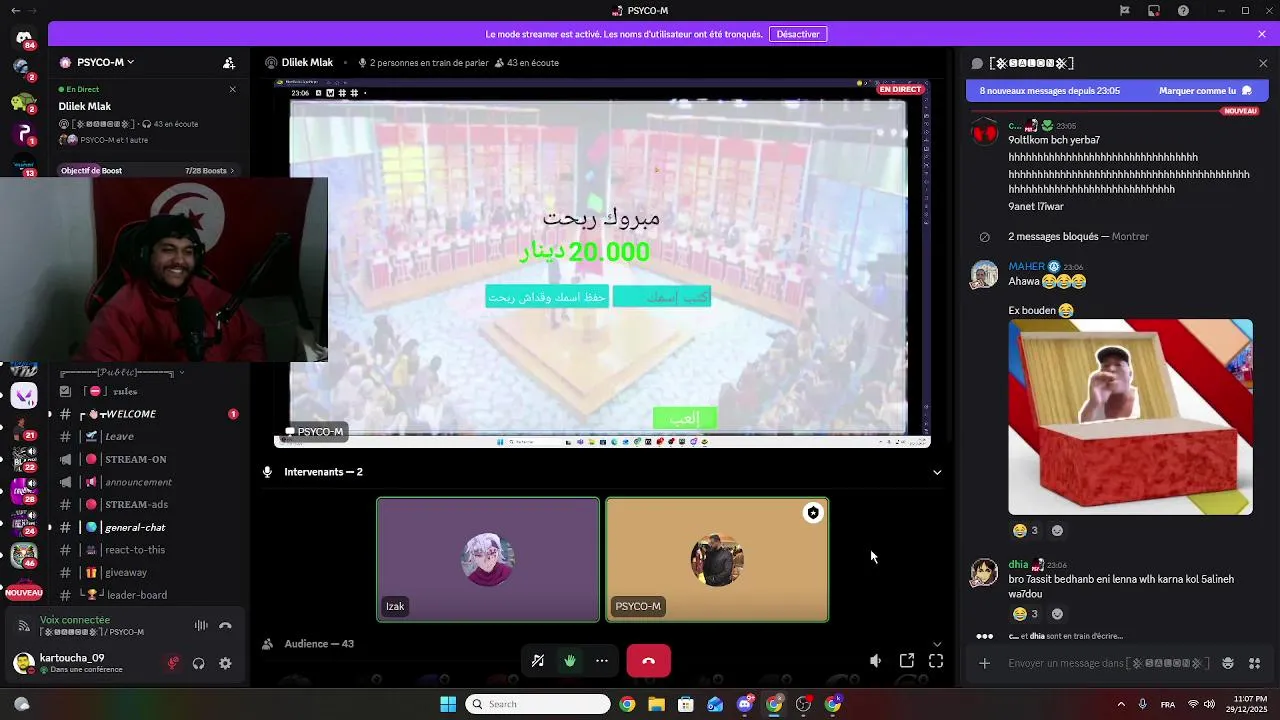The height and width of the screenshot is (720, 1280).
Task: Click Désactiver streamer mode button
Action: (798, 34)
